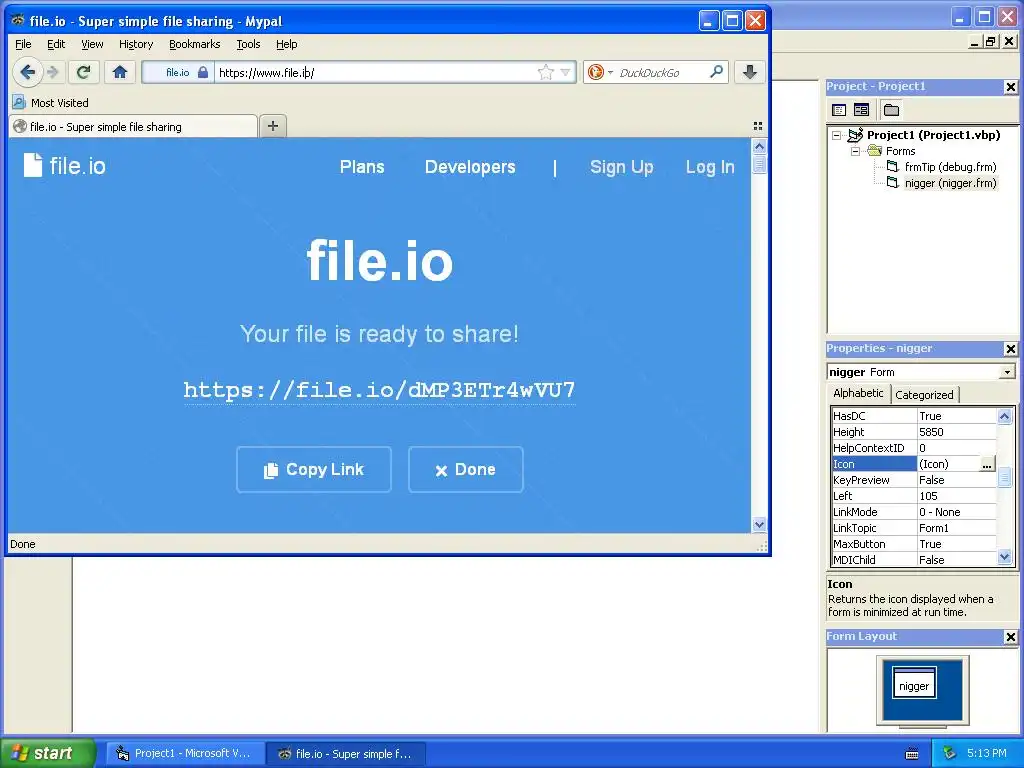1024x768 pixels.
Task: Click the tab groups grid icon
Action: pyautogui.click(x=758, y=126)
